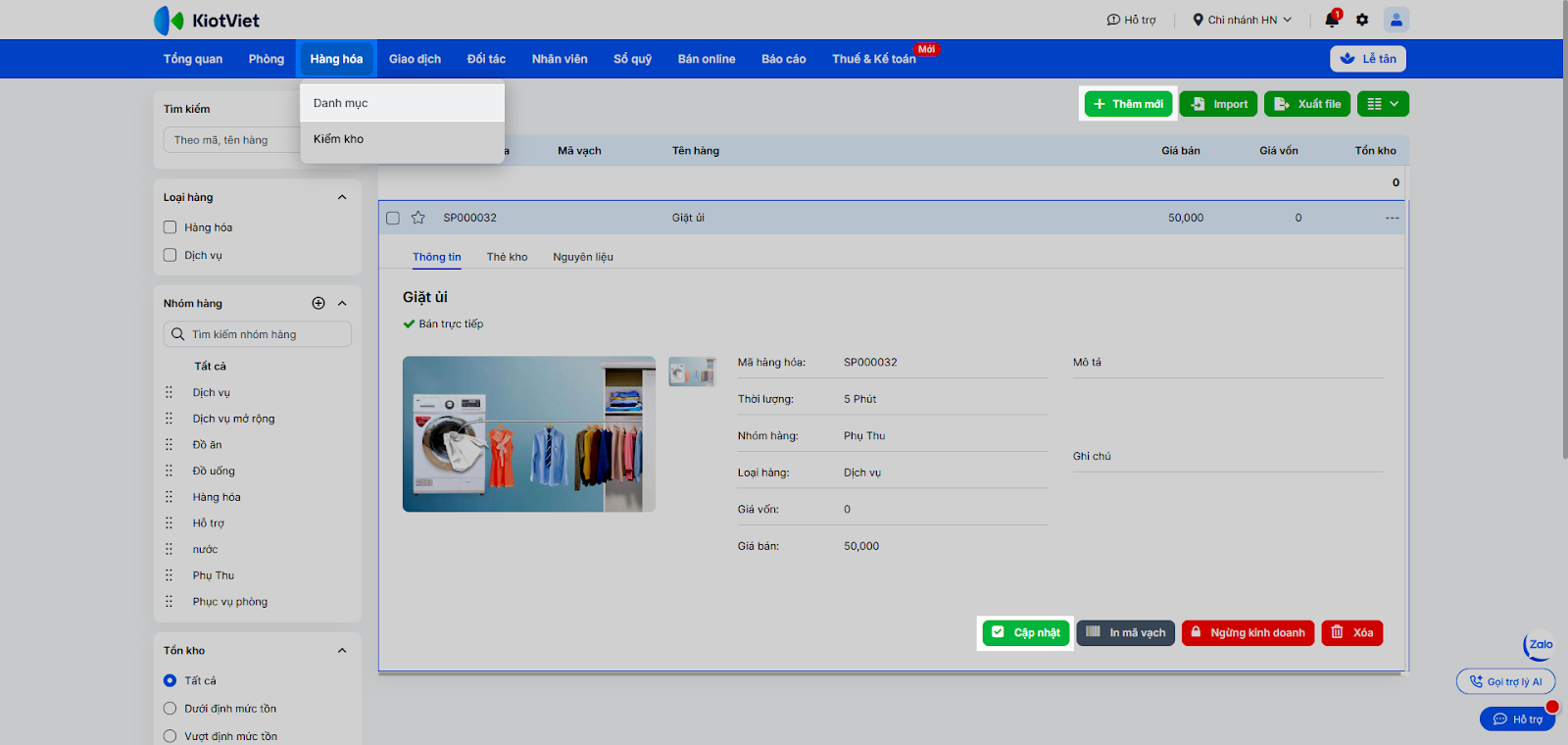Viewport: 1568px width, 745px height.
Task: Open the Thuế & Kế toán menu
Action: click(x=874, y=59)
